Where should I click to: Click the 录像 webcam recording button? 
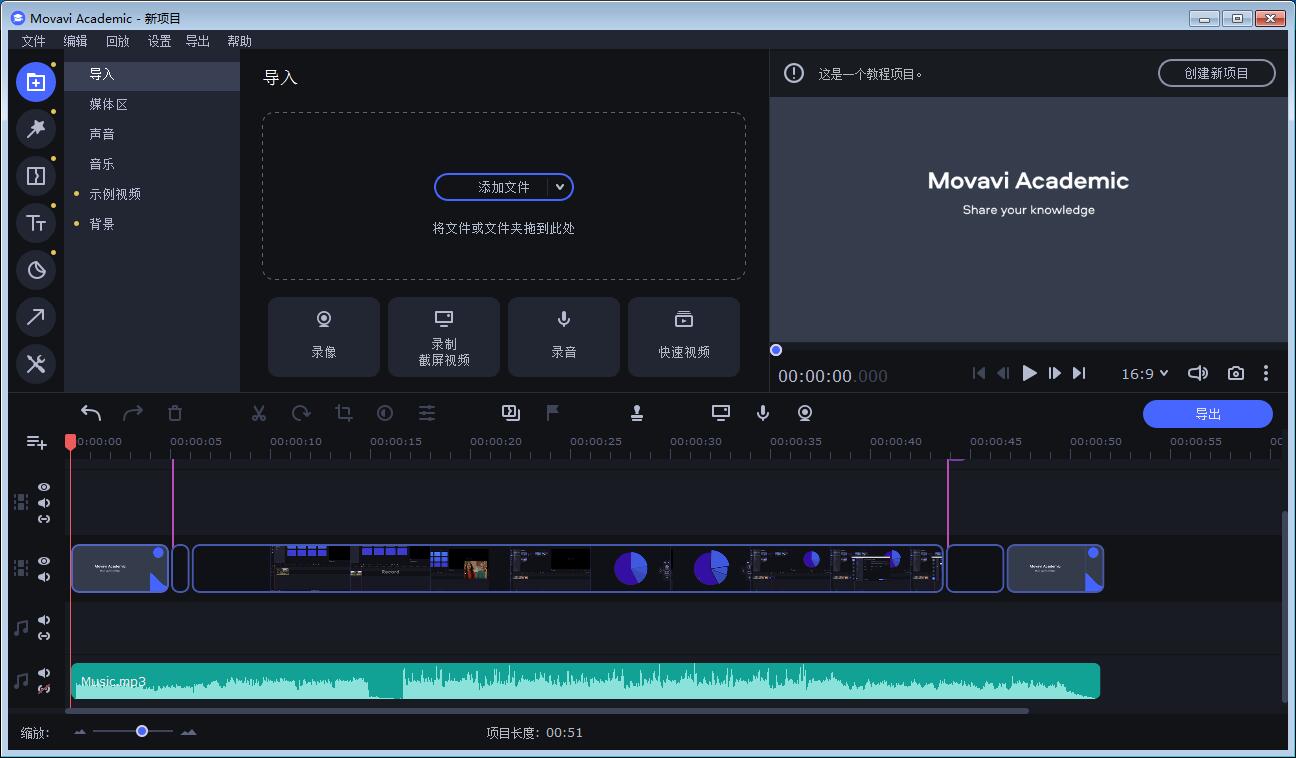tap(324, 337)
